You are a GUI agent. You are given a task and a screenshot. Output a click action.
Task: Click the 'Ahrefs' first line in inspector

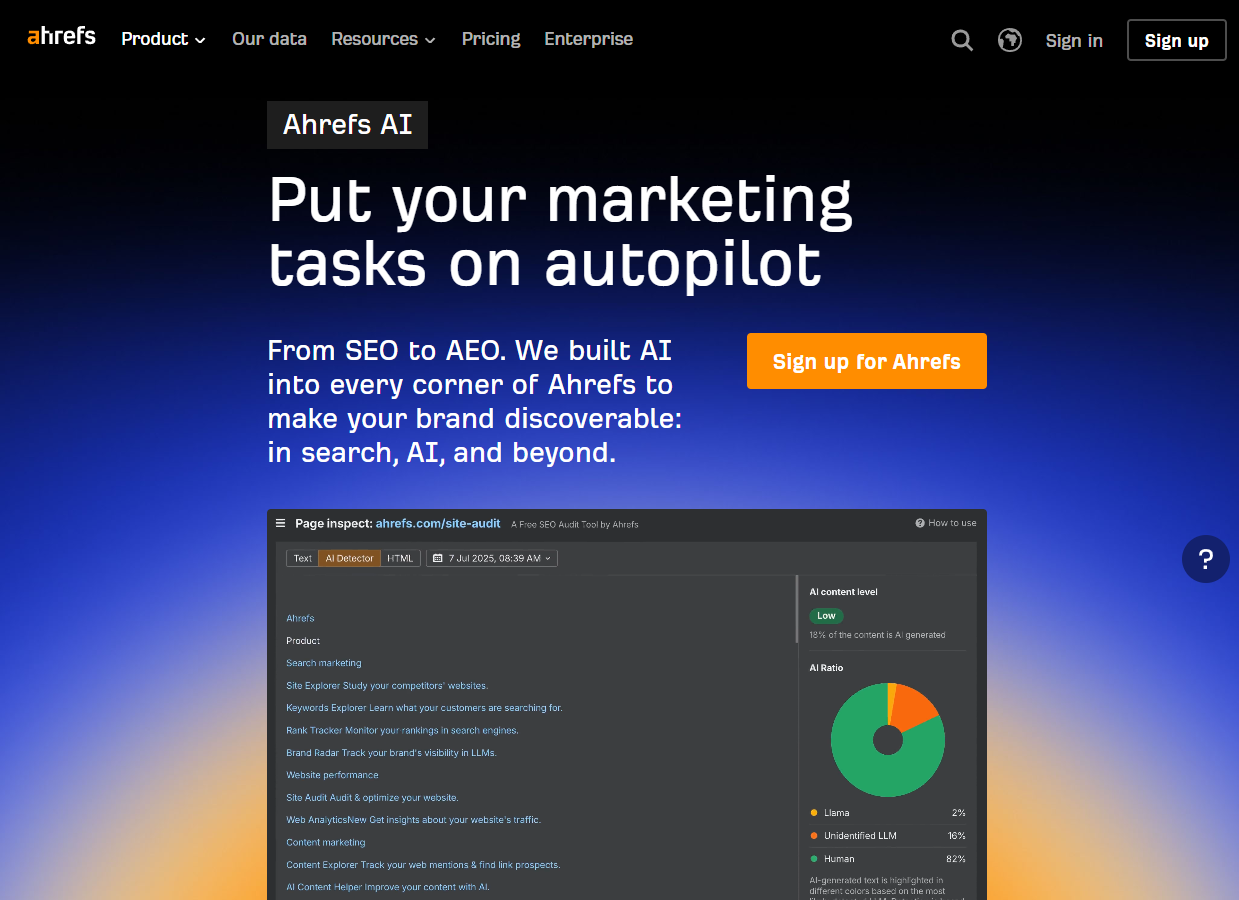300,618
